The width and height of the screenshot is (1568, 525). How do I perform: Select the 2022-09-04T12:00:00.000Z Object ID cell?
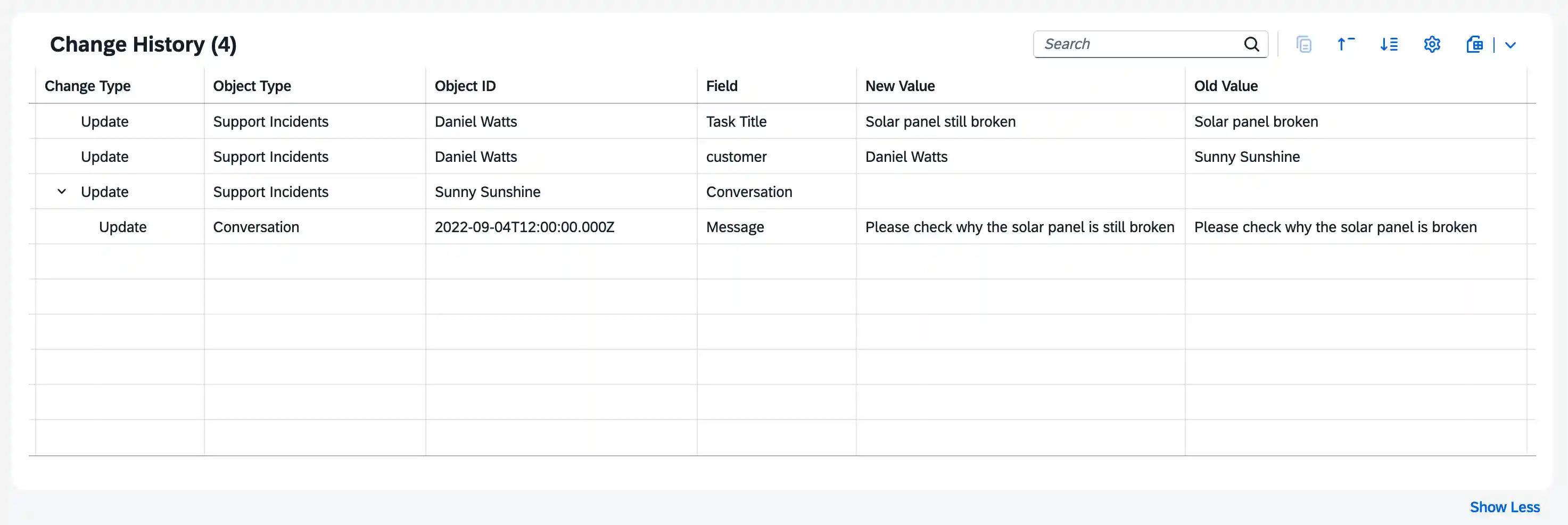coord(524,227)
